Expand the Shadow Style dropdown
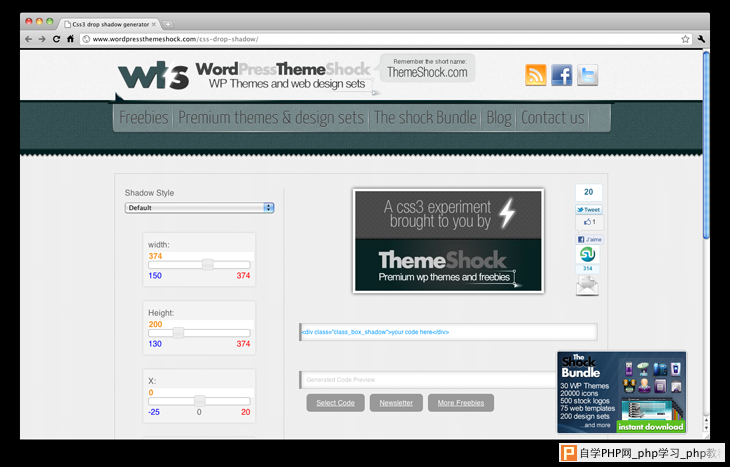This screenshot has width=730, height=467. 199,208
